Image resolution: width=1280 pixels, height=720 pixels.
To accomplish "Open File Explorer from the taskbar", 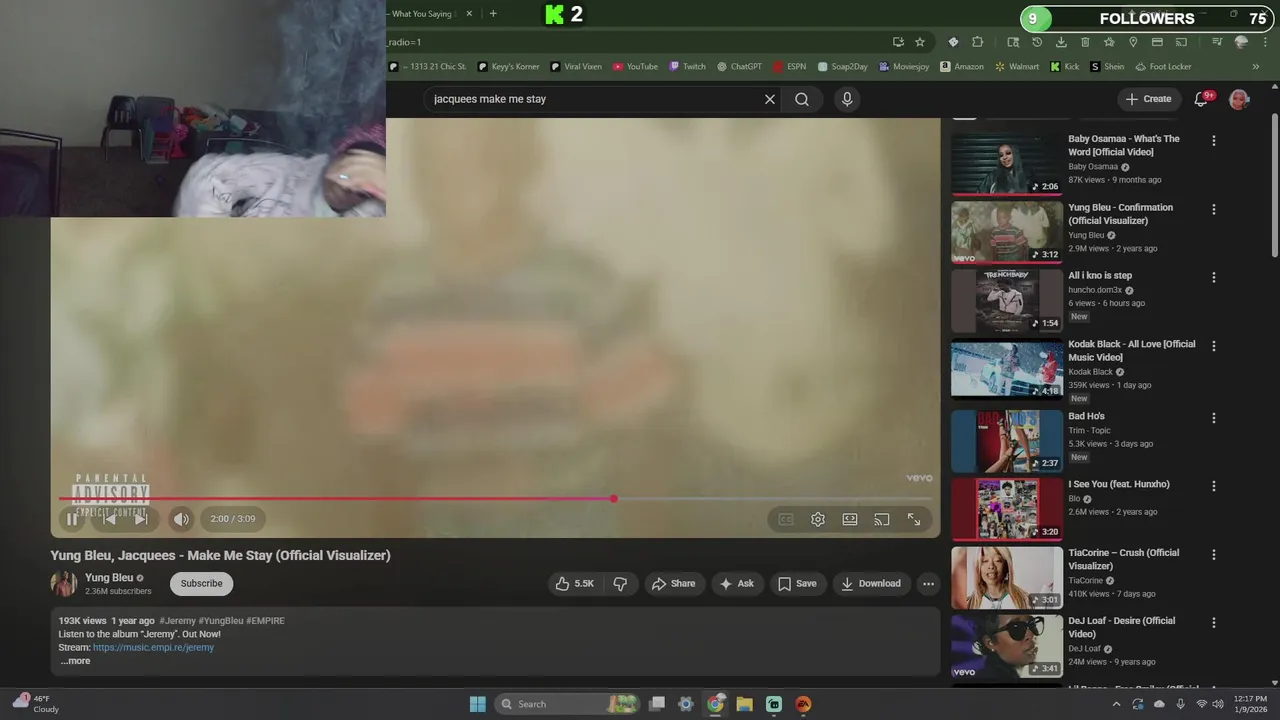I will click(744, 704).
